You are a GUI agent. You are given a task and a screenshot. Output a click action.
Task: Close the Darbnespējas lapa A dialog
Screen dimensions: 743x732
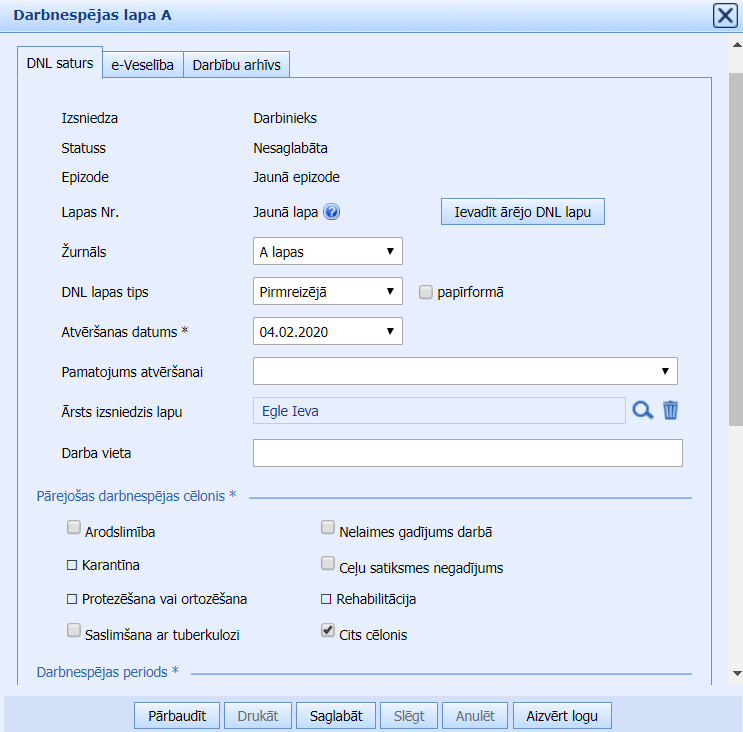pyautogui.click(x=724, y=15)
